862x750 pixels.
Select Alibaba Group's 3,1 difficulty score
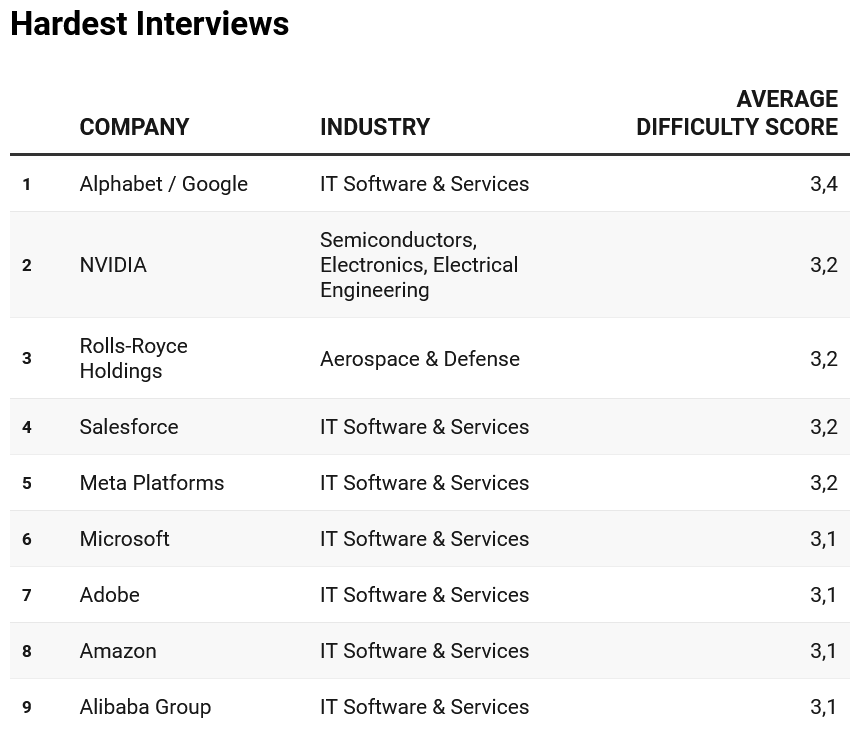pyautogui.click(x=823, y=707)
